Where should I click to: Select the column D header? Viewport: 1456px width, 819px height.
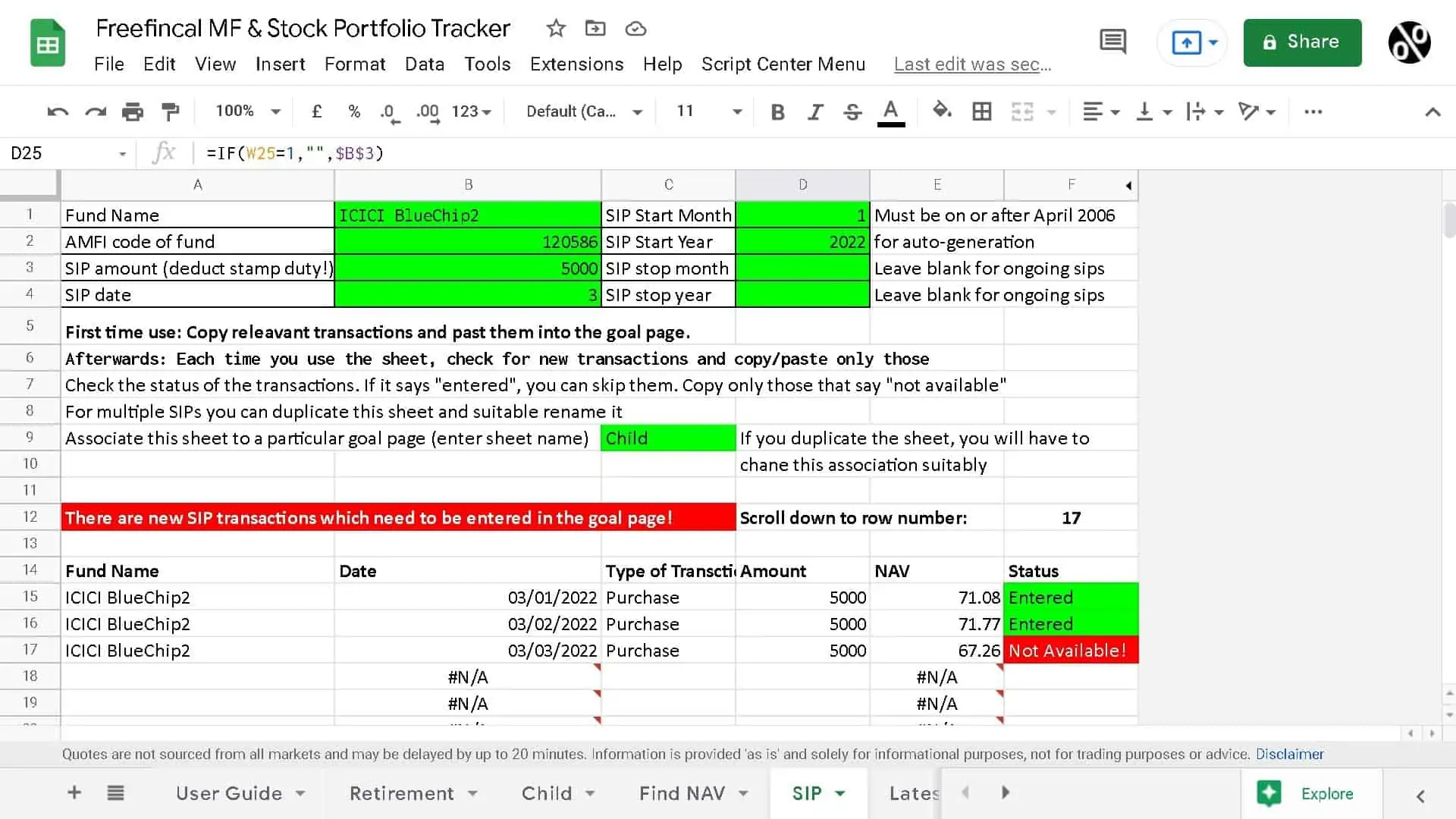point(802,184)
